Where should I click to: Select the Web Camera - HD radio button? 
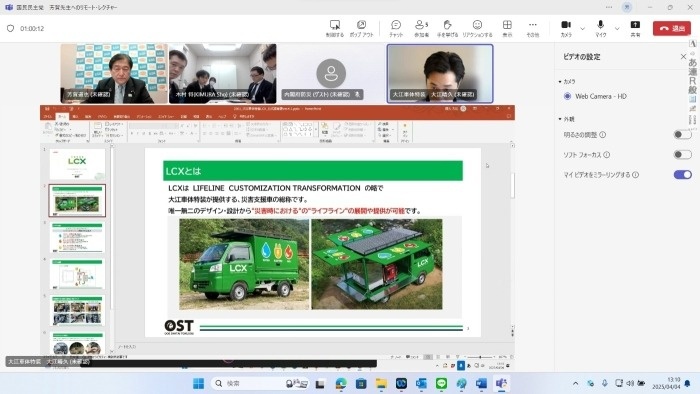(567, 96)
